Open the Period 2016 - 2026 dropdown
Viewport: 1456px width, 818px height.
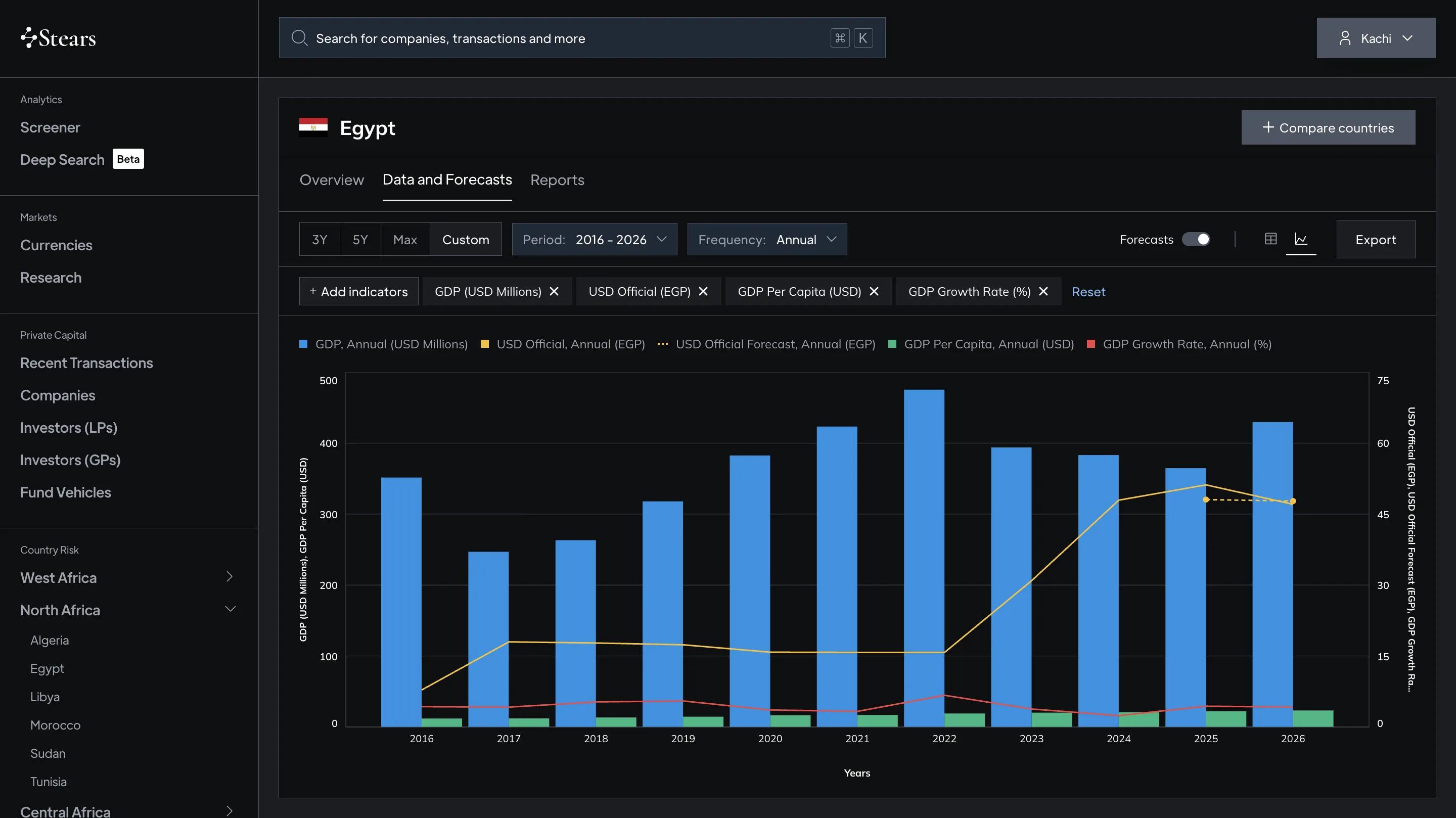point(594,239)
